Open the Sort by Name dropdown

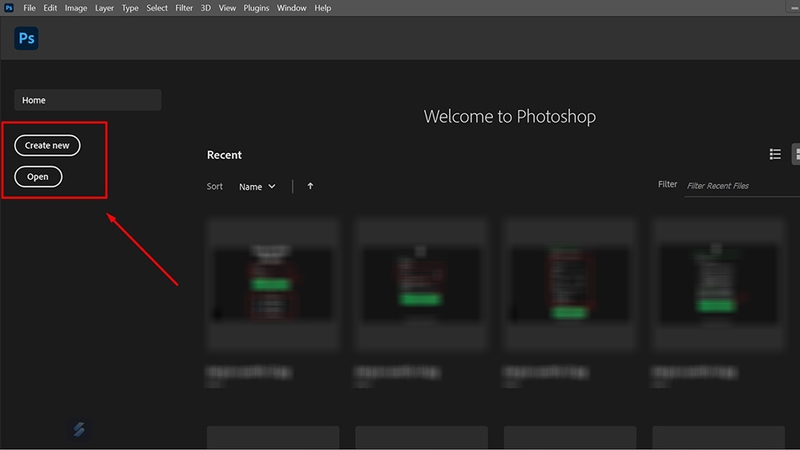(x=257, y=187)
